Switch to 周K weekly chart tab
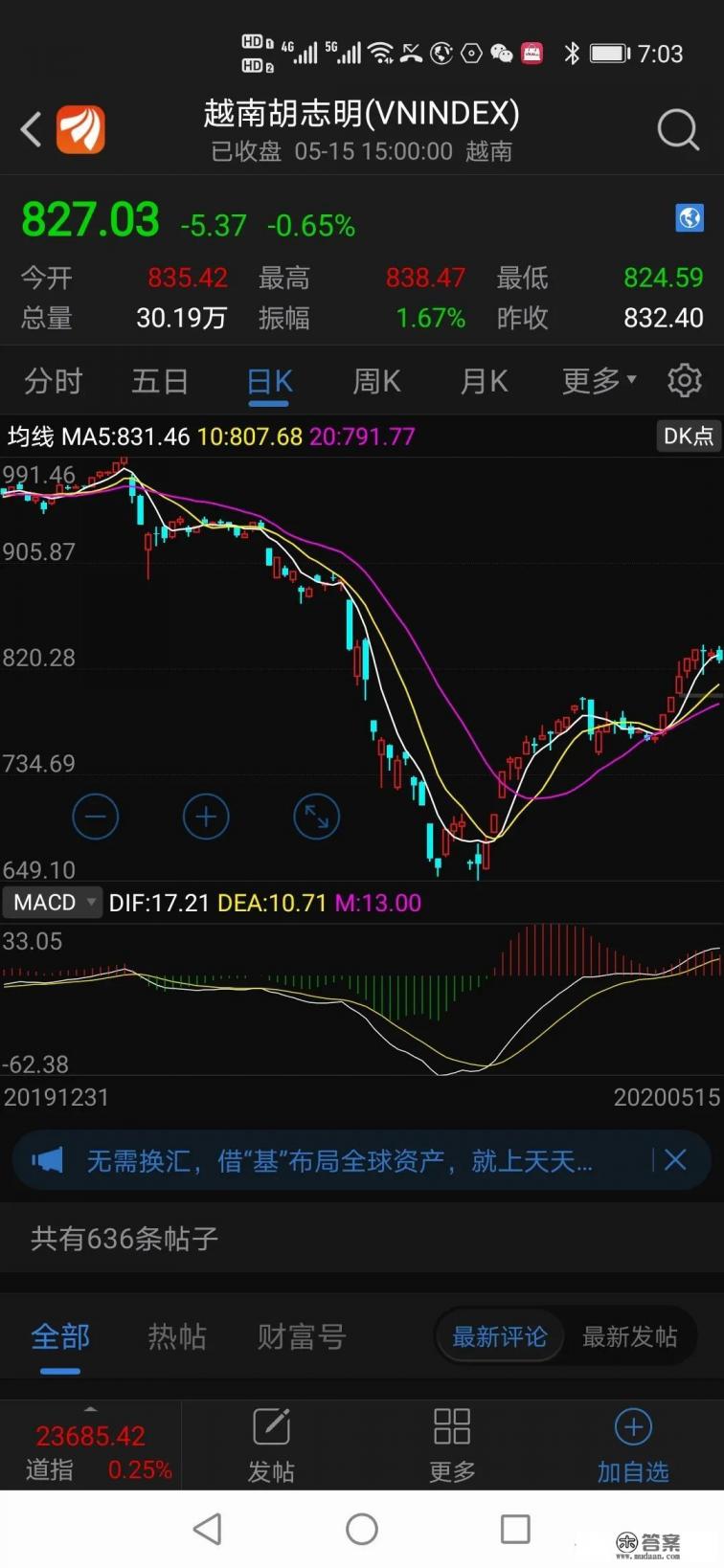This screenshot has width=724, height=1568. [376, 381]
